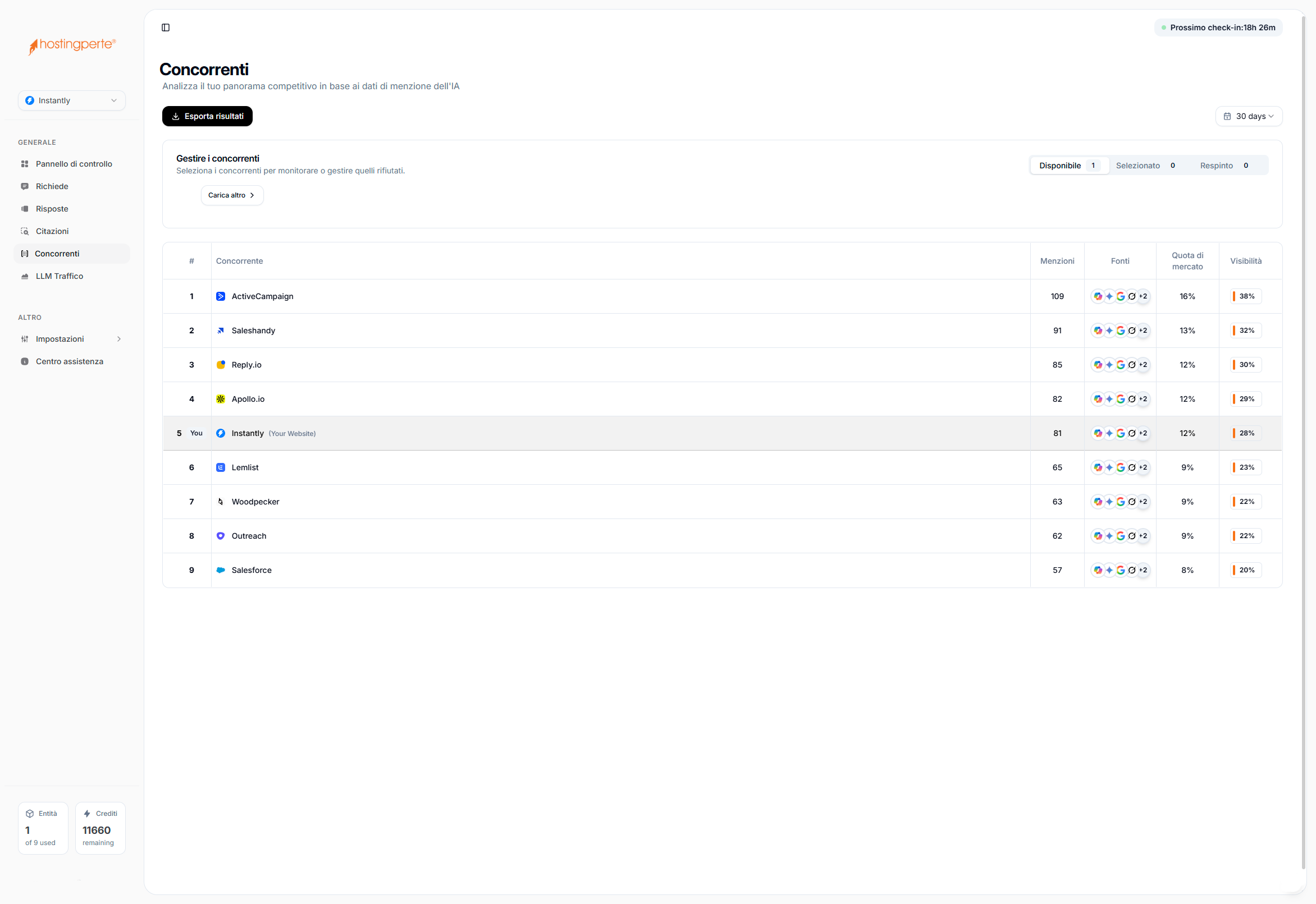Click the Google source icon for Lemlist
Screen dimensions: 1316x904
click(1121, 467)
